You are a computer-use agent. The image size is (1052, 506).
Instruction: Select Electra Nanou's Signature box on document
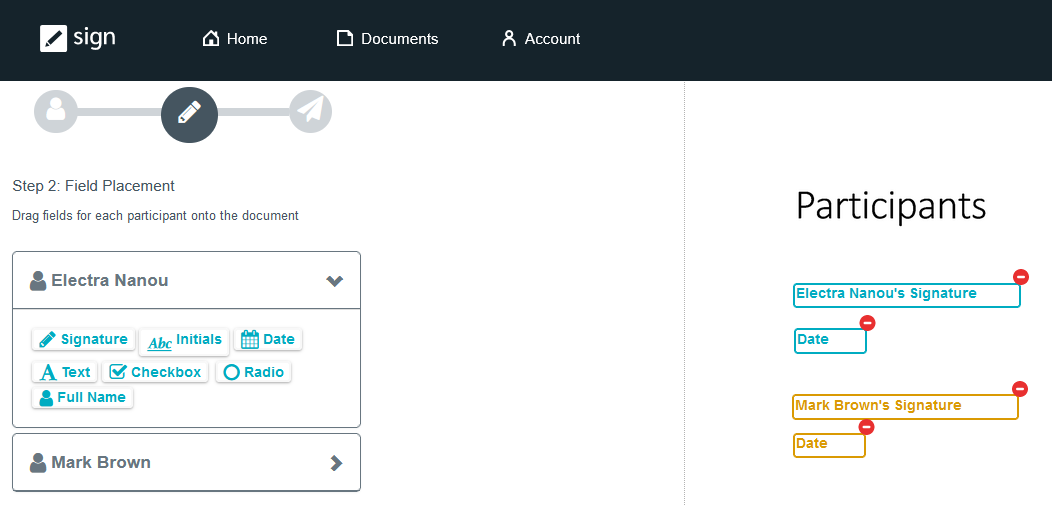906,295
